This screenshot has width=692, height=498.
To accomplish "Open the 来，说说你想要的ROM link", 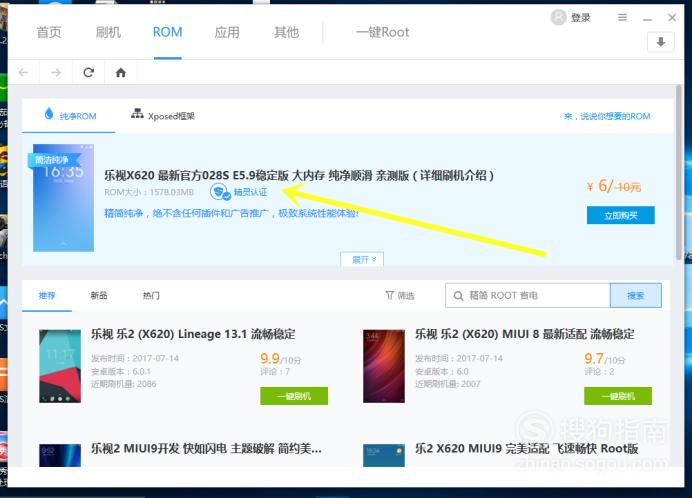I will point(607,116).
